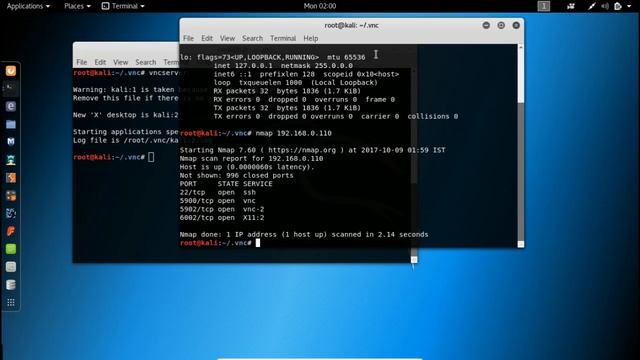Show all applications grid in dock

pos(11,302)
